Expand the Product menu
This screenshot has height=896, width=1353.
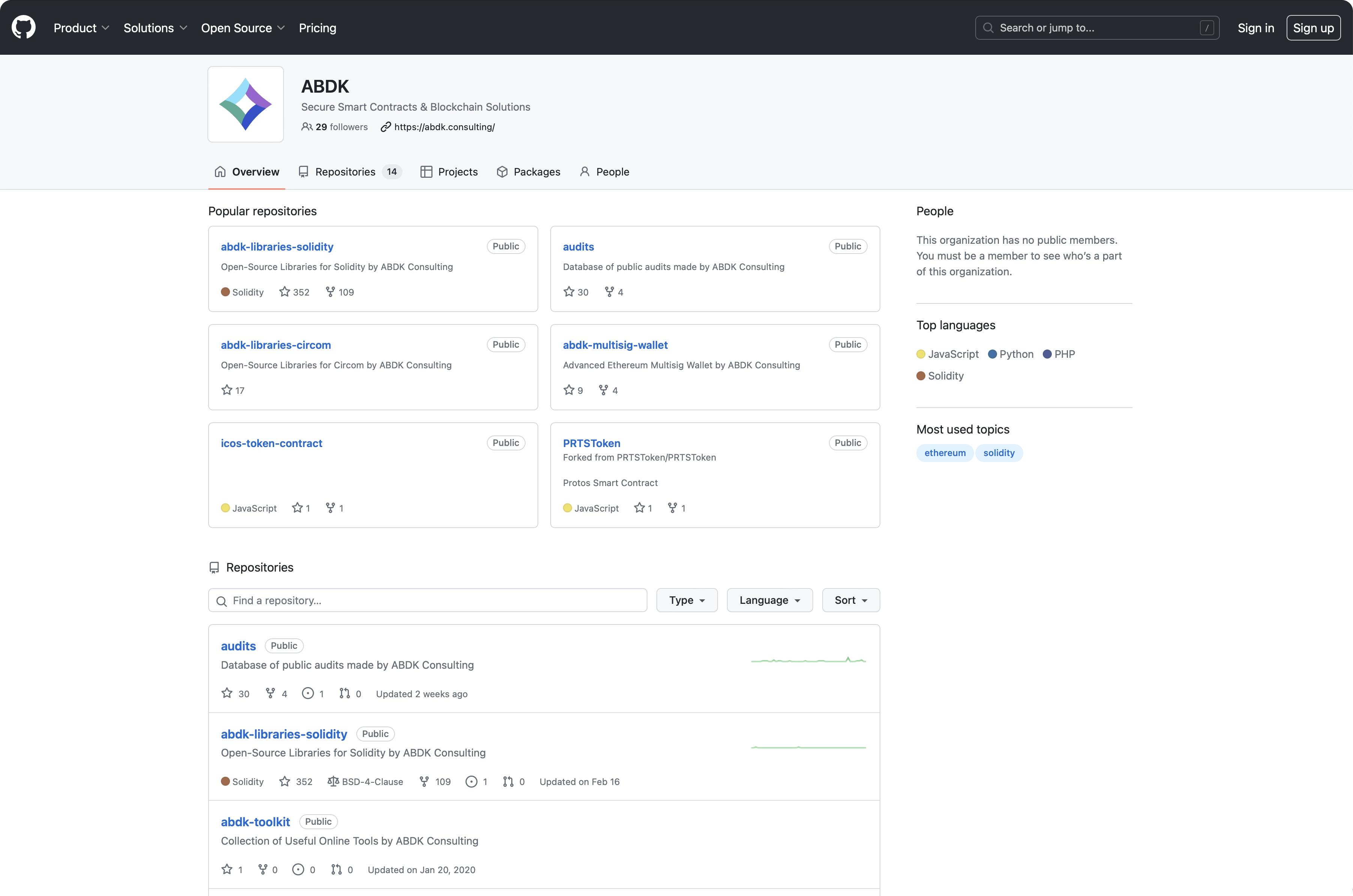[81, 27]
